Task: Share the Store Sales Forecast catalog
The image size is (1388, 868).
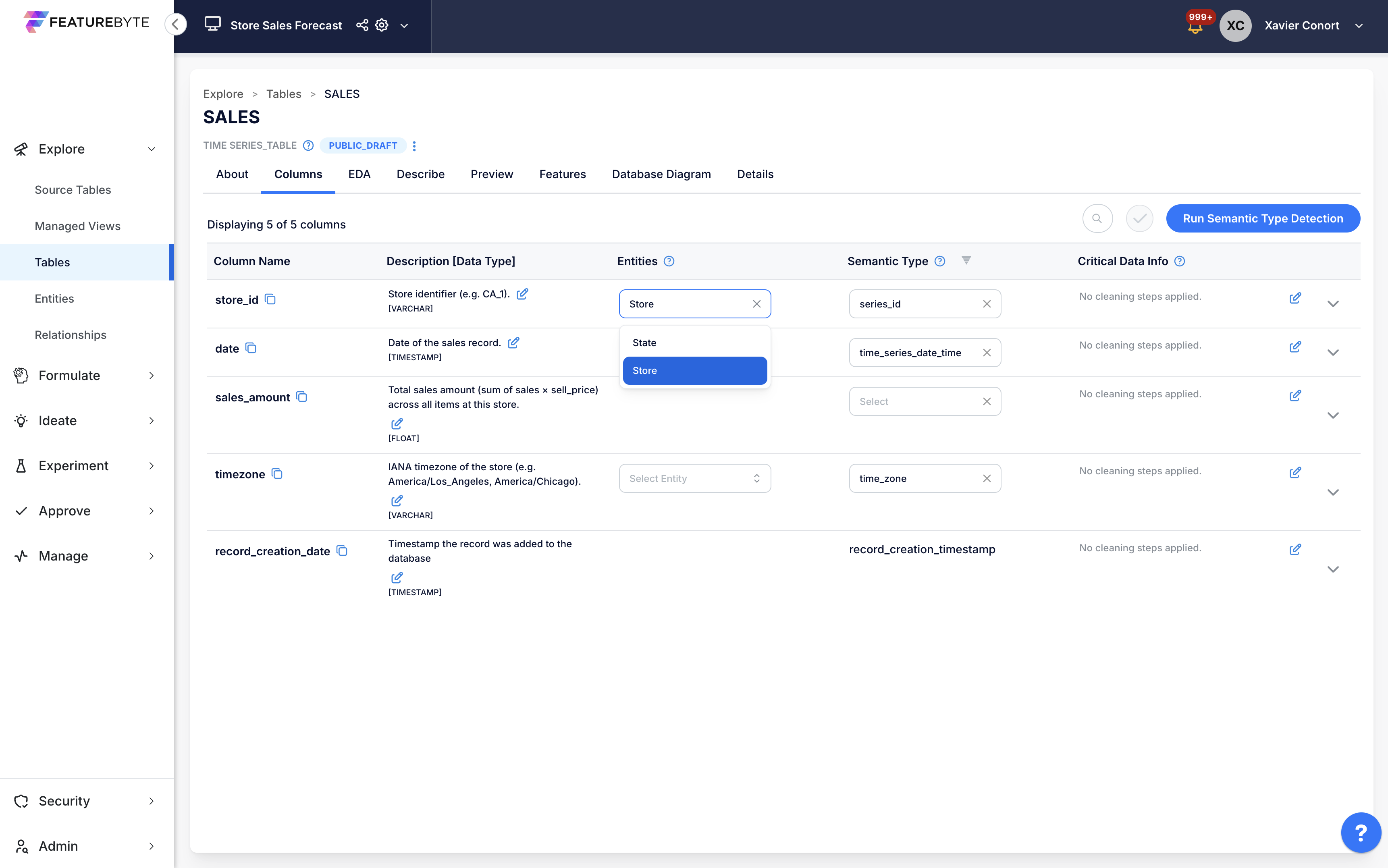Action: point(361,25)
